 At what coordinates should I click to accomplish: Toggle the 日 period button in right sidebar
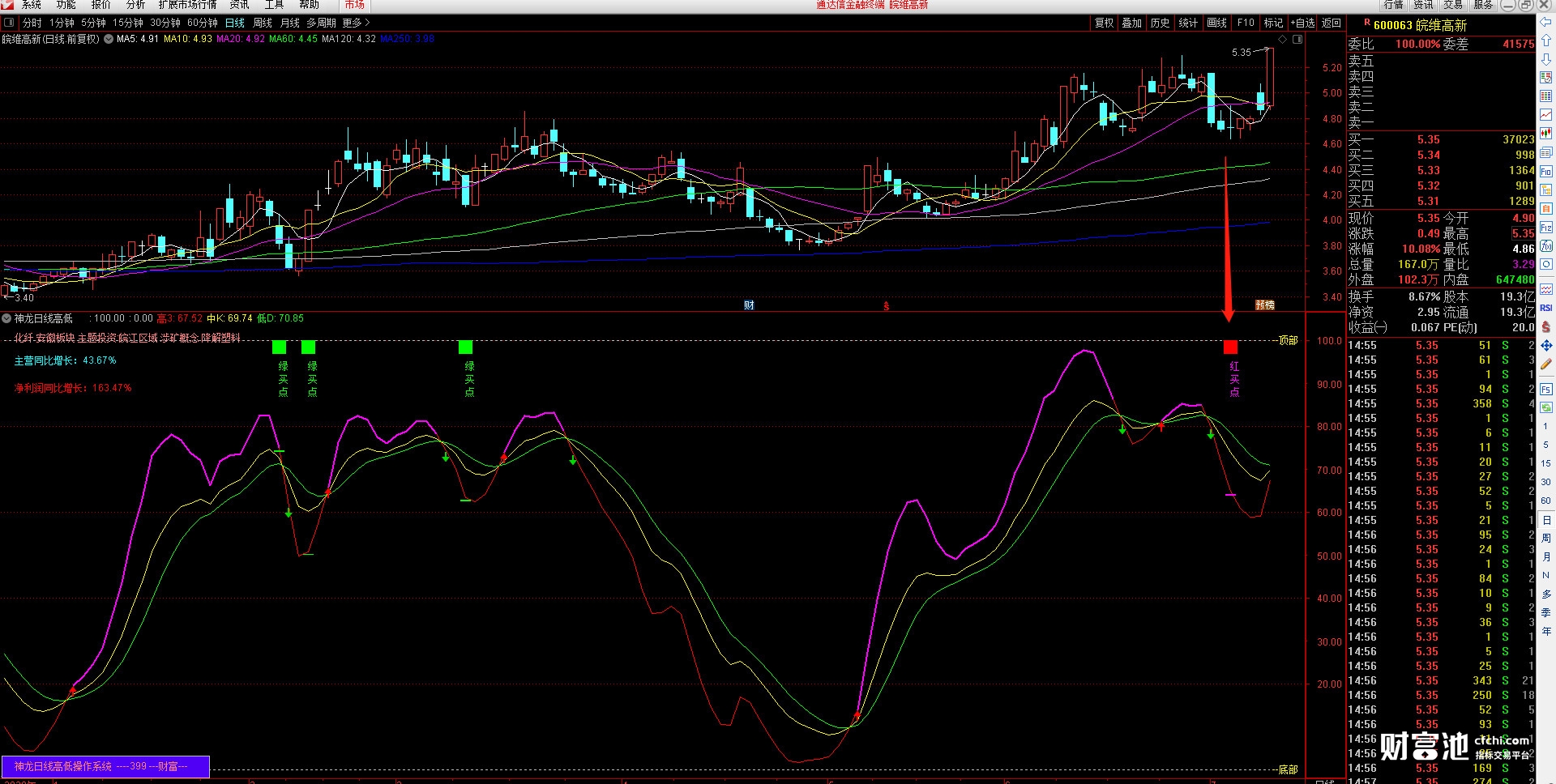click(1545, 520)
